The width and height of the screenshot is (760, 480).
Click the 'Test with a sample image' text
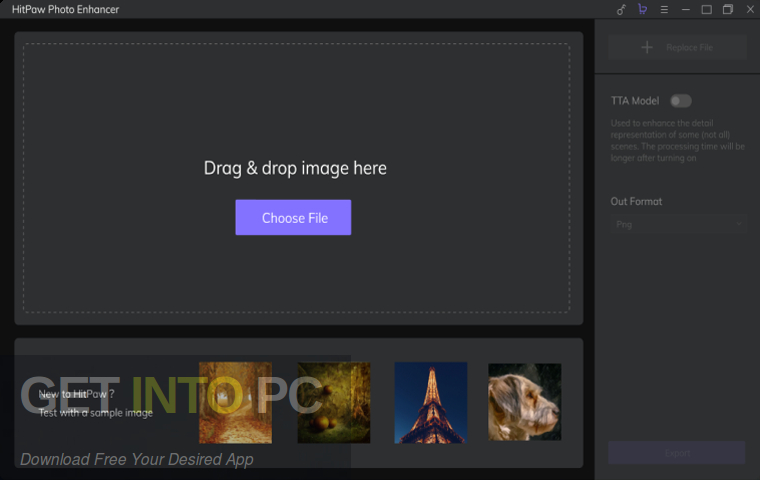95,413
